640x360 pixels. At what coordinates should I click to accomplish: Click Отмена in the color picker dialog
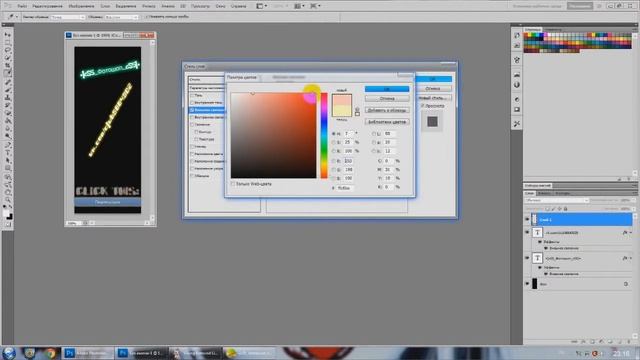pos(387,99)
